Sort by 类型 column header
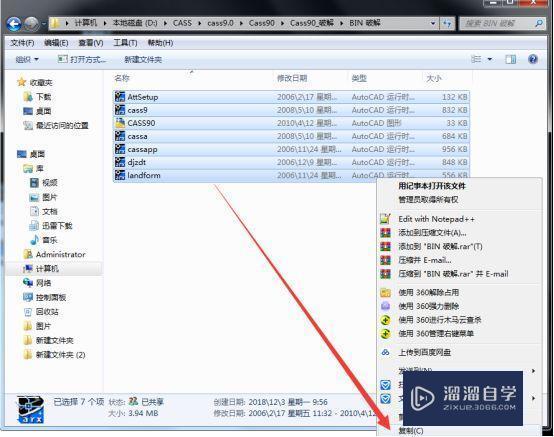The height and width of the screenshot is (437, 554). [359, 78]
